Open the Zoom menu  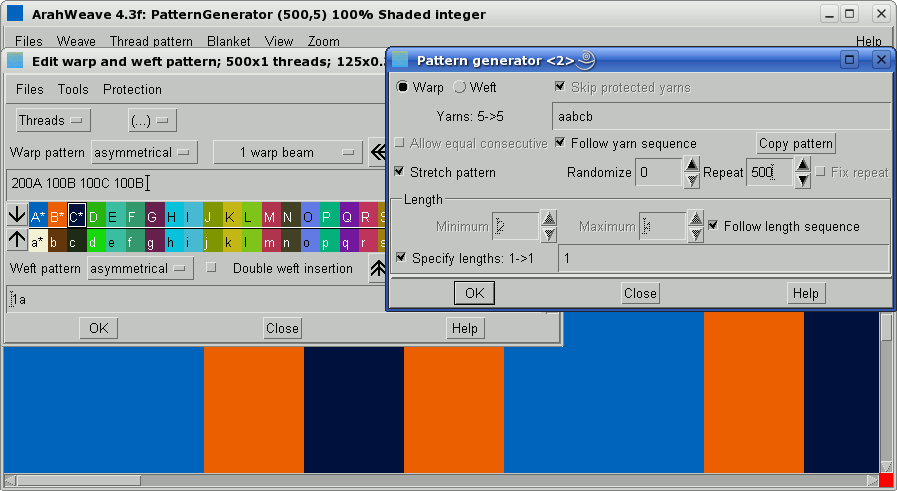point(324,41)
